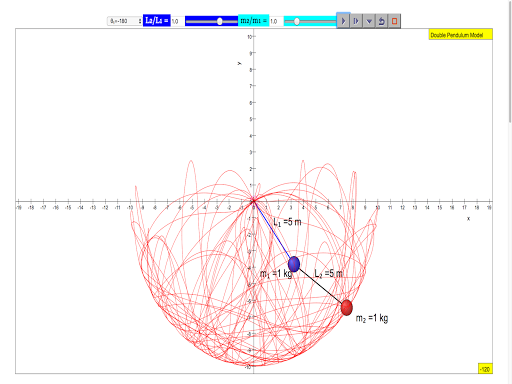Open the down-arrow options menu in toolbar
This screenshot has height=384, width=512.
[369, 21]
